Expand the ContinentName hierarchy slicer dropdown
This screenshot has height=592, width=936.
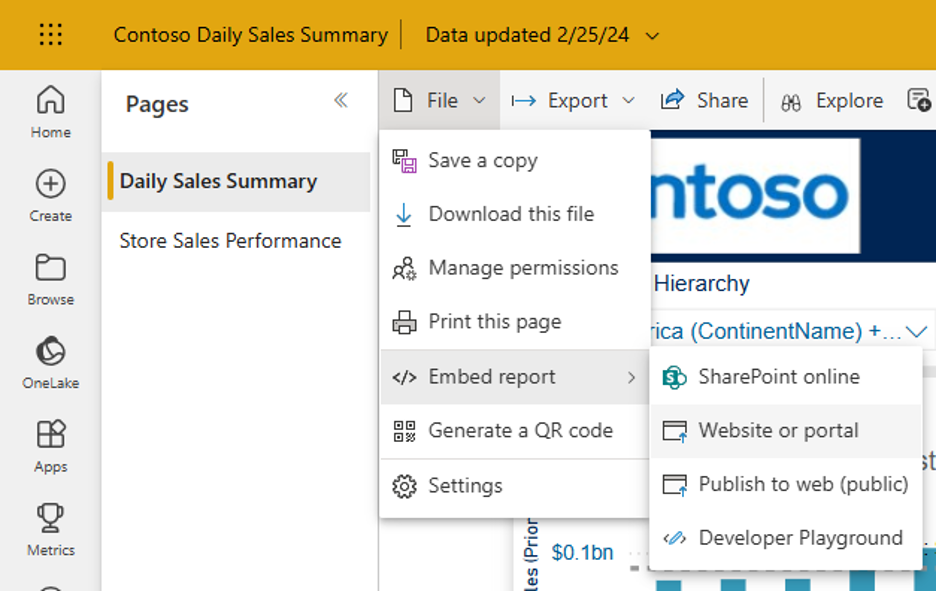click(x=916, y=331)
